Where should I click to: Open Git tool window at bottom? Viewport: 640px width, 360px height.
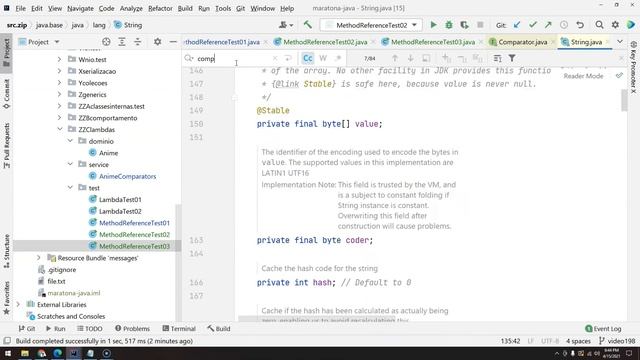[x=27, y=328]
